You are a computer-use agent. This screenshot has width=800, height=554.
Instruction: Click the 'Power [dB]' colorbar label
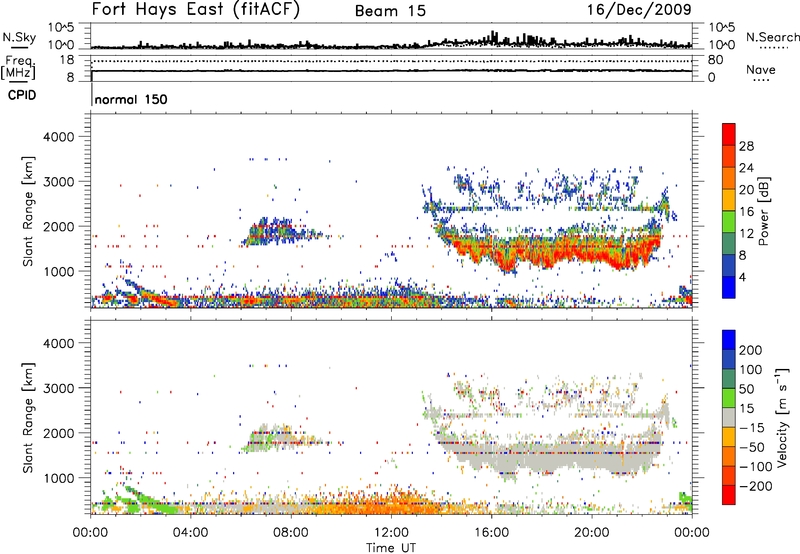point(763,211)
